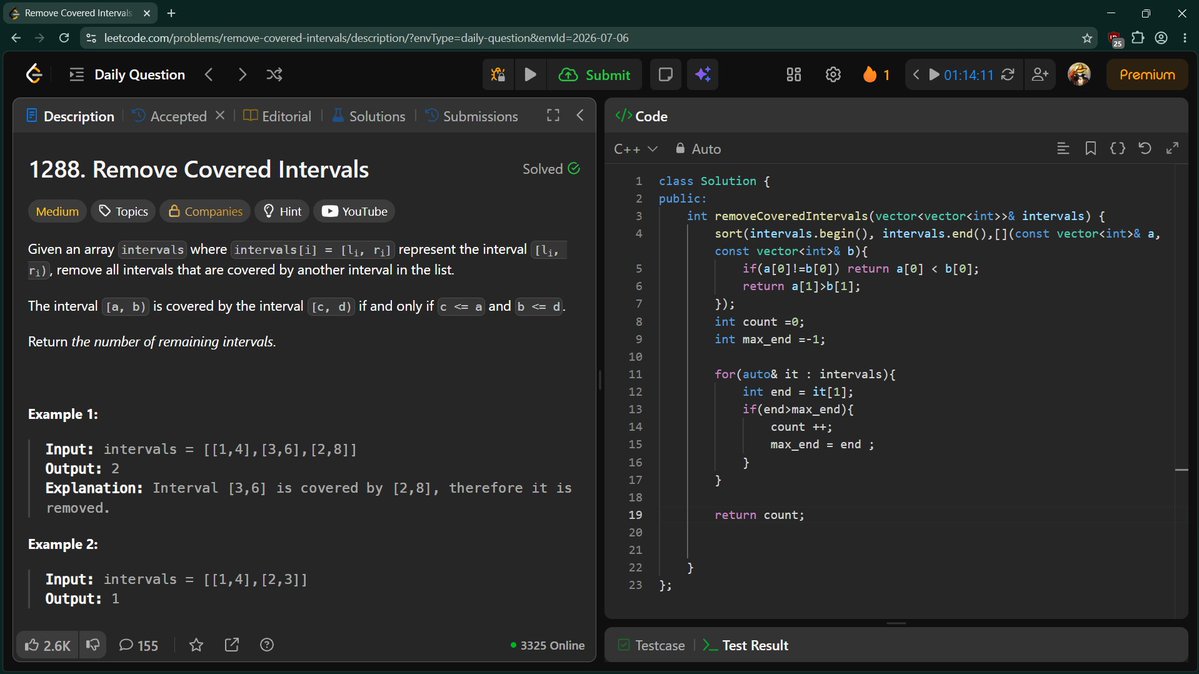Share the problem icon
The image size is (1199, 674).
(x=232, y=645)
